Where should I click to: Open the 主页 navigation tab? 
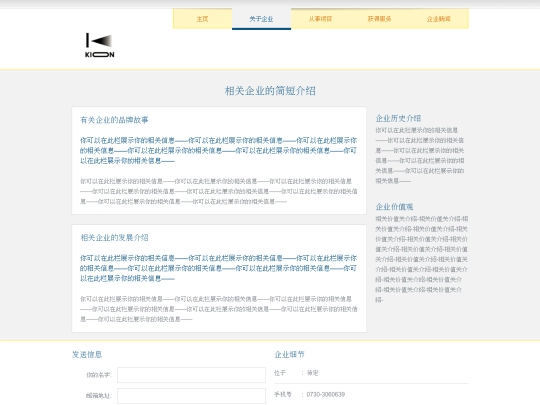(x=202, y=19)
